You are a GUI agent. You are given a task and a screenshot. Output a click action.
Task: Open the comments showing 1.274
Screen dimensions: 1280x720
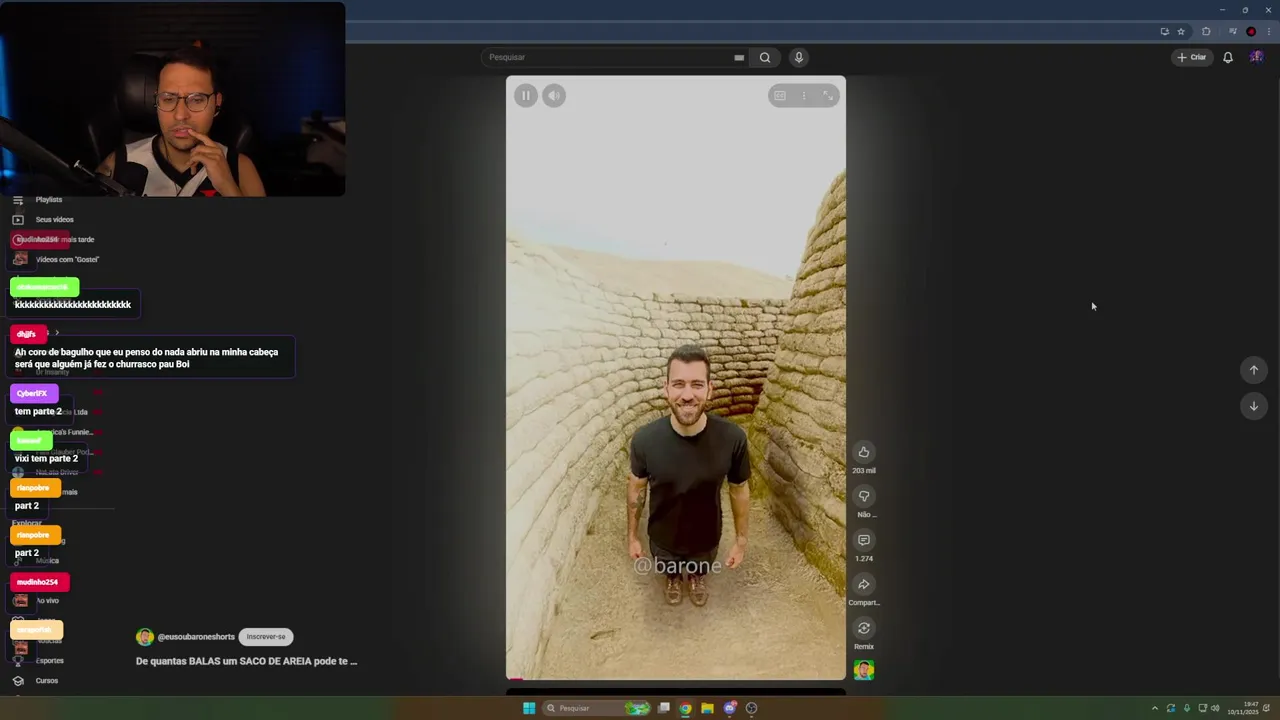point(864,540)
